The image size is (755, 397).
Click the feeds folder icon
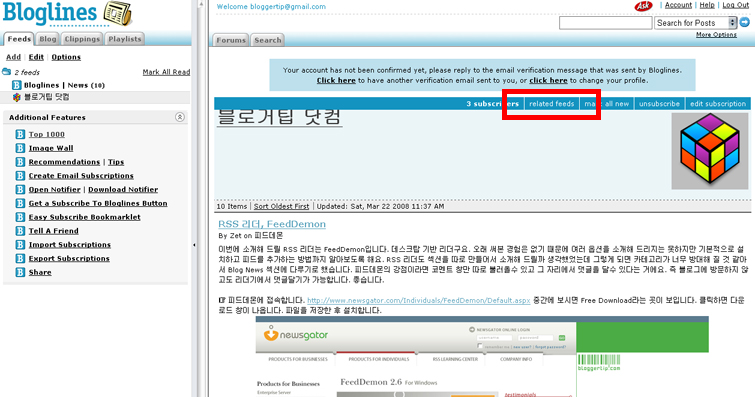6,72
